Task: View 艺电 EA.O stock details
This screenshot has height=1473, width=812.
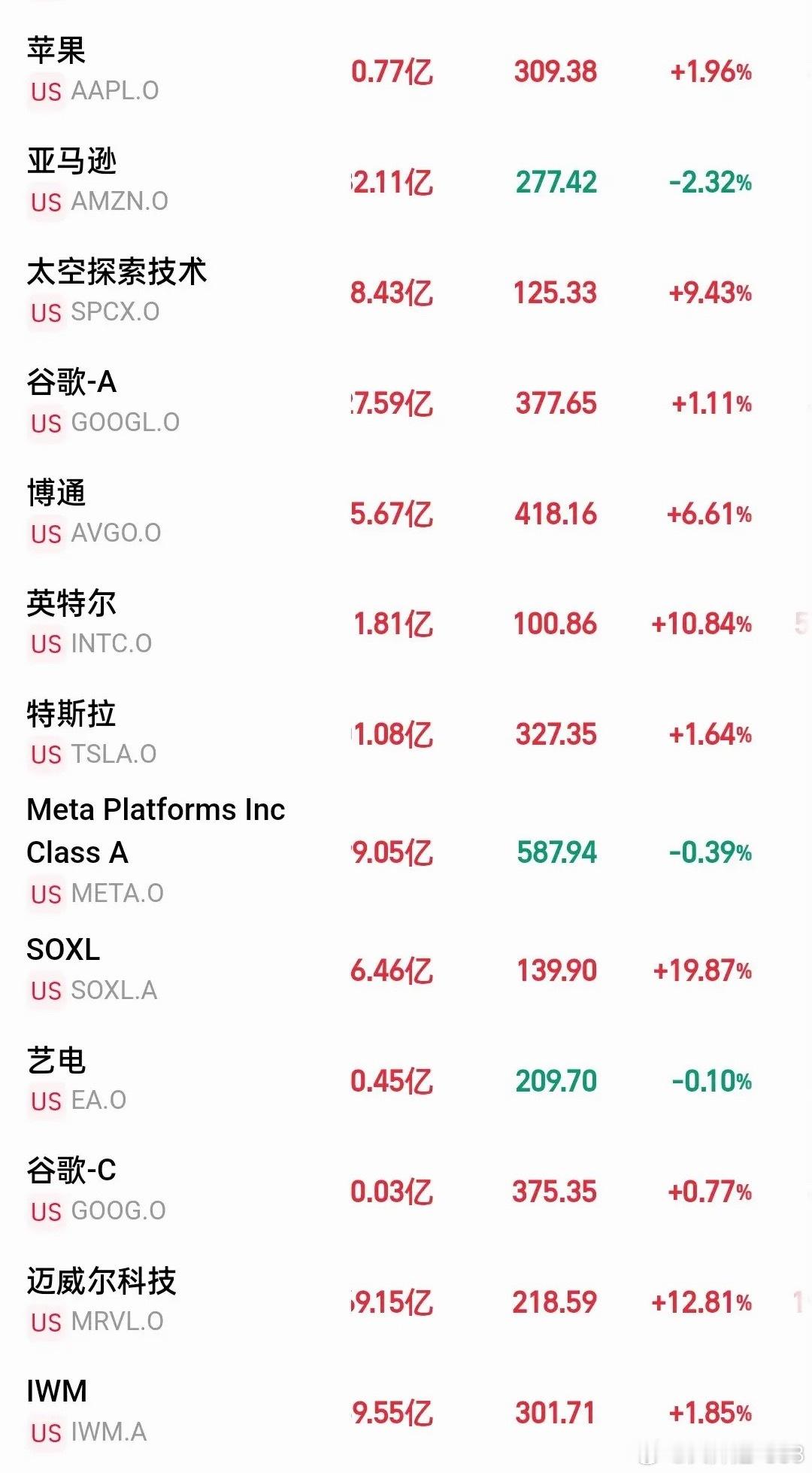Action: coord(406,1081)
